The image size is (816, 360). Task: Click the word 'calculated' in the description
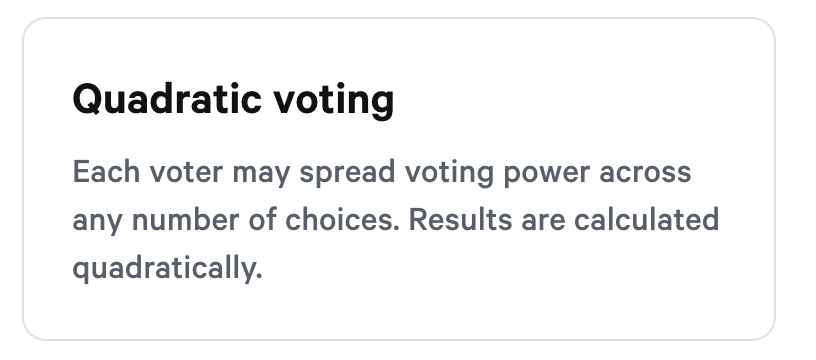pos(647,219)
